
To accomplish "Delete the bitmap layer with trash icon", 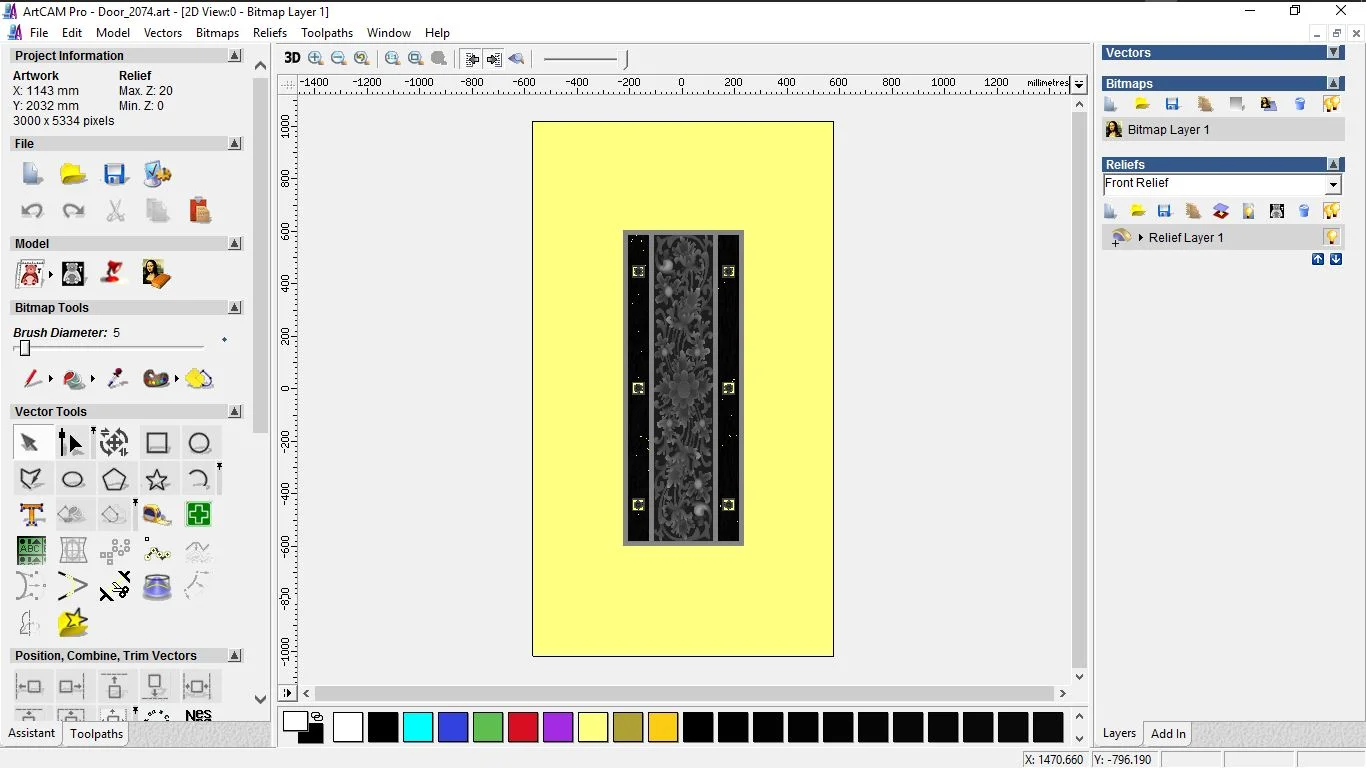I will pyautogui.click(x=1300, y=103).
